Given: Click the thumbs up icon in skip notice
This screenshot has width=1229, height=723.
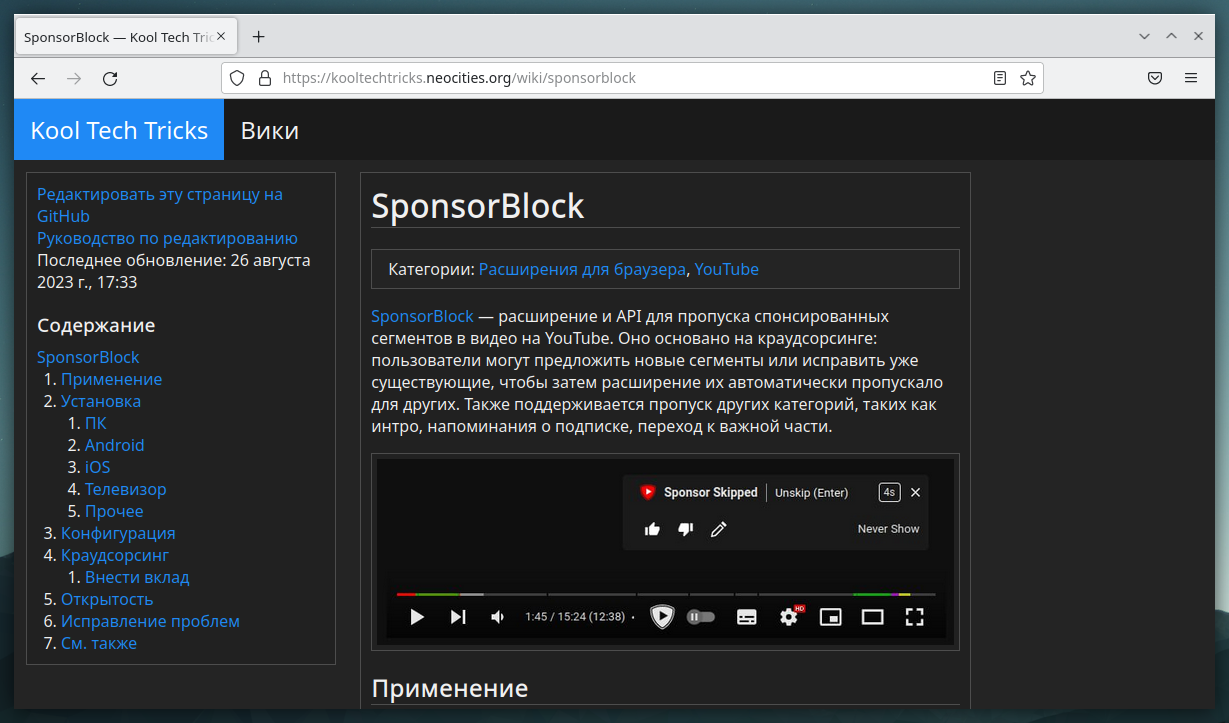Looking at the screenshot, I should pos(652,529).
